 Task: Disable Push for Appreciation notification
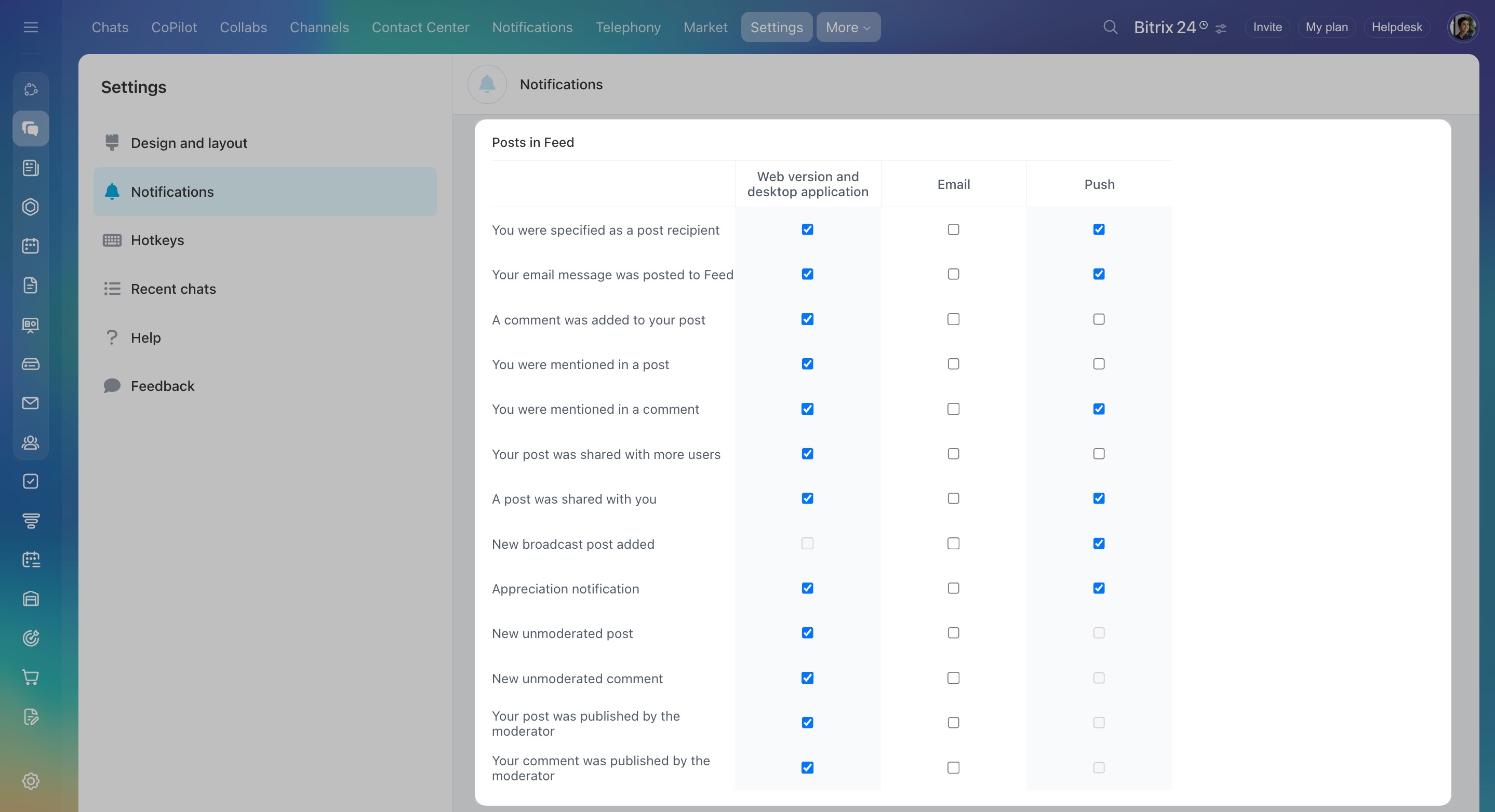point(1099,588)
